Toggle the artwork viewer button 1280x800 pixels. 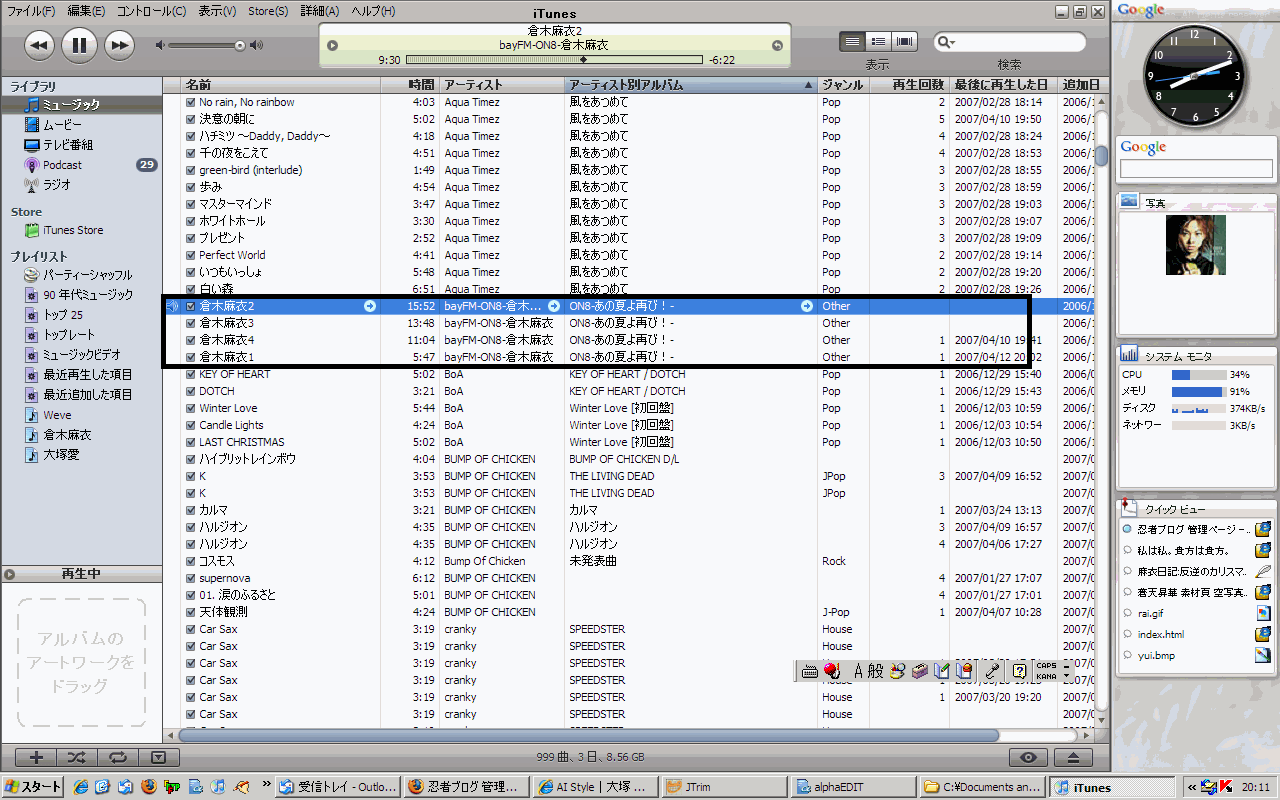click(x=158, y=757)
